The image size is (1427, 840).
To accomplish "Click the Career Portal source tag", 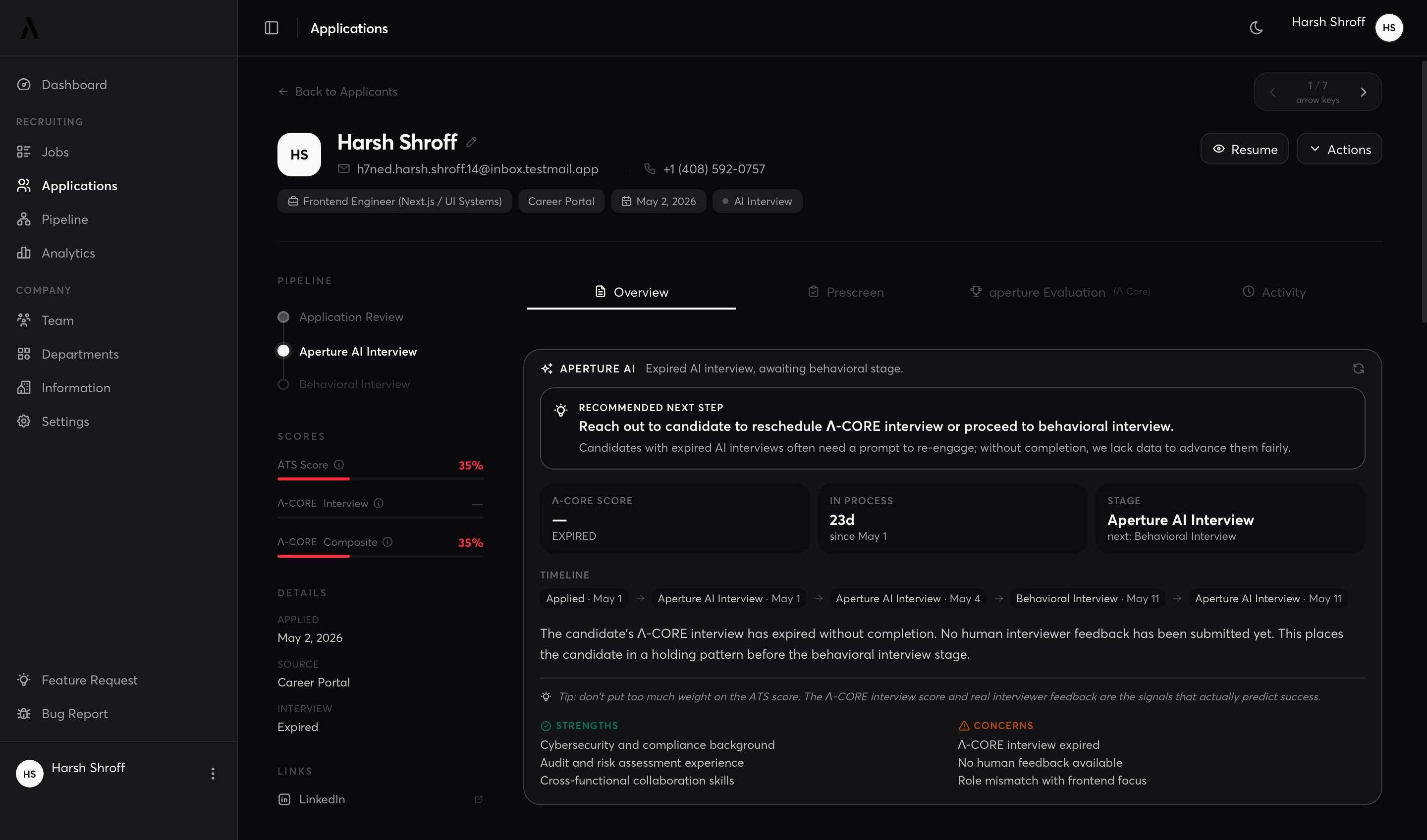I will click(561, 201).
